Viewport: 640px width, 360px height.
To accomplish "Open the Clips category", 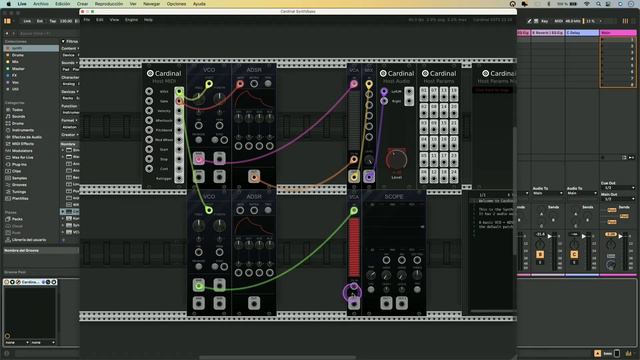I will point(16,171).
